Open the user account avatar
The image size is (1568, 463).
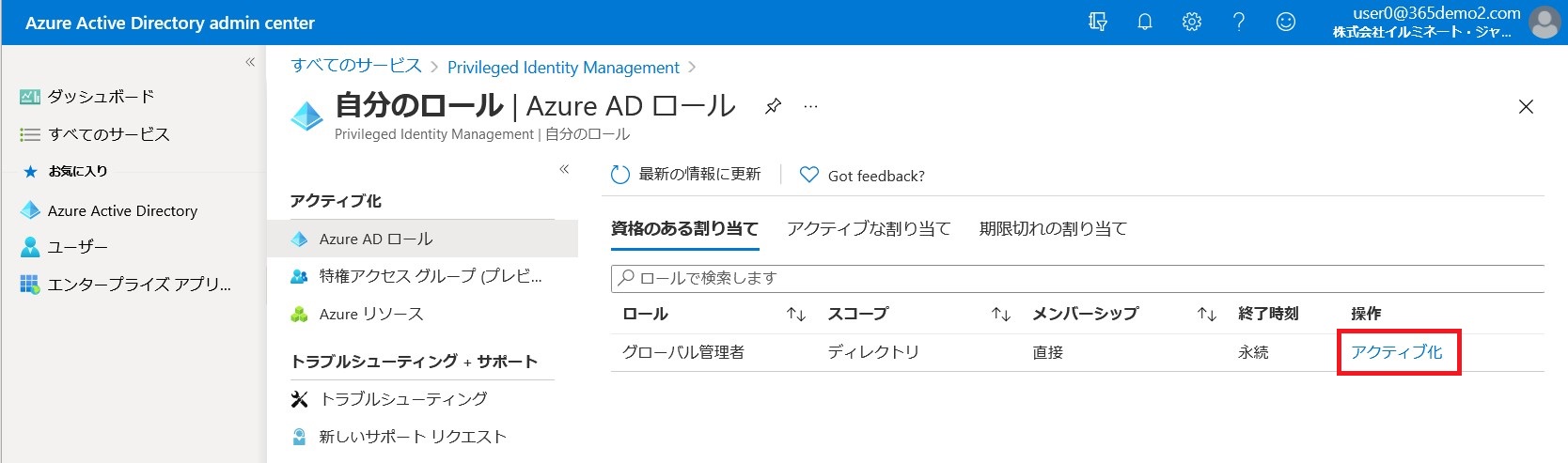click(x=1544, y=22)
